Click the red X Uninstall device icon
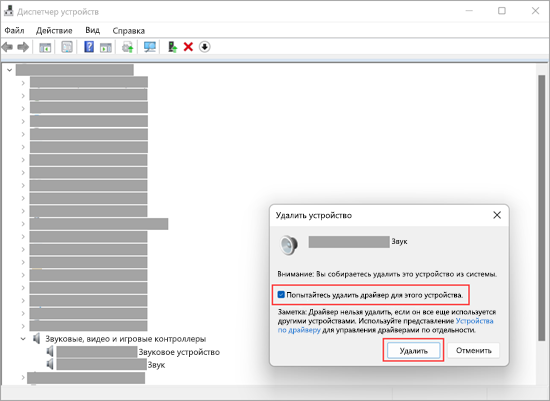 pyautogui.click(x=188, y=47)
